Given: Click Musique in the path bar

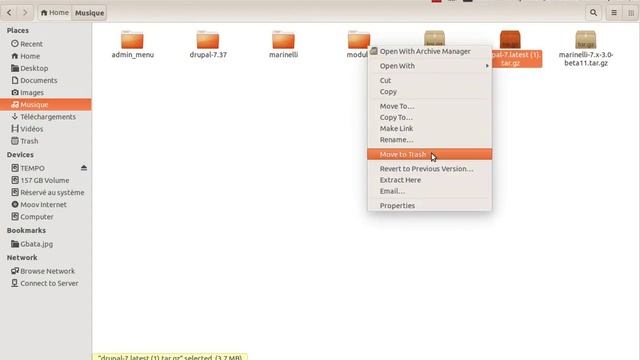Looking at the screenshot, I should [89, 13].
